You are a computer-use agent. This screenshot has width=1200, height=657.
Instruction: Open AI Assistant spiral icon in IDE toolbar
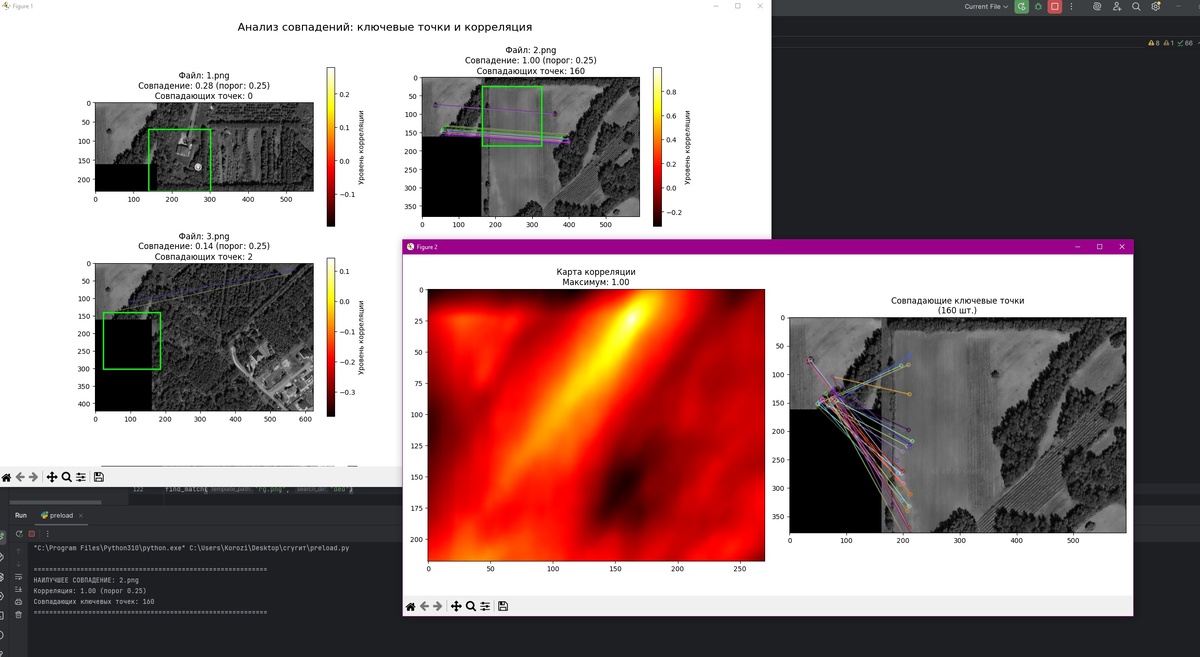click(1097, 6)
